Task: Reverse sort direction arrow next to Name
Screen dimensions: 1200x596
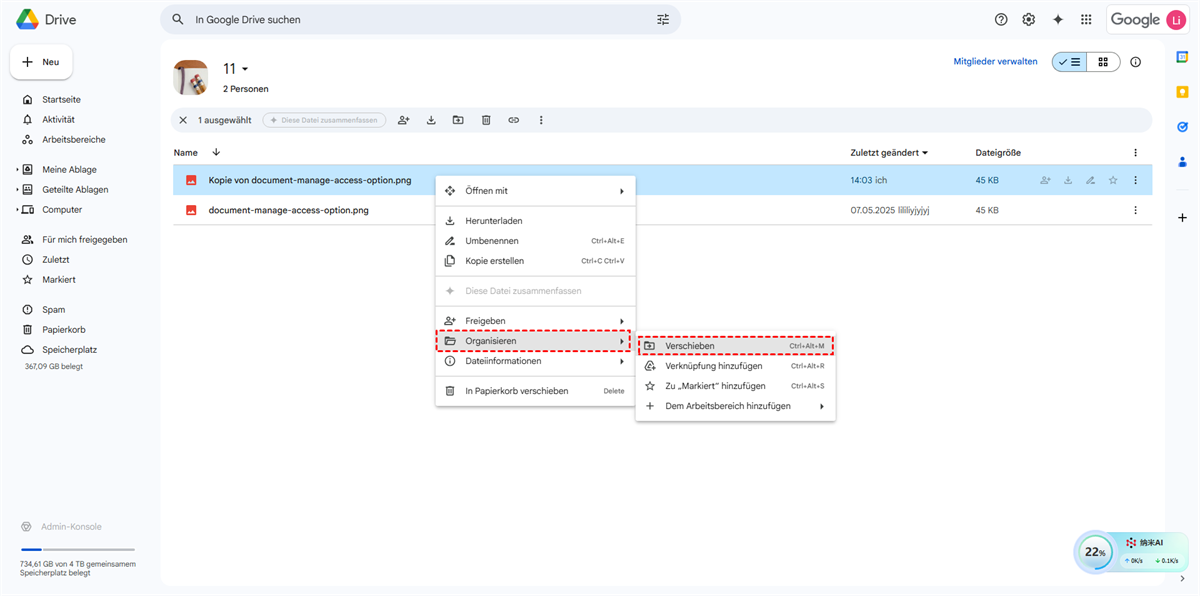Action: coord(216,152)
